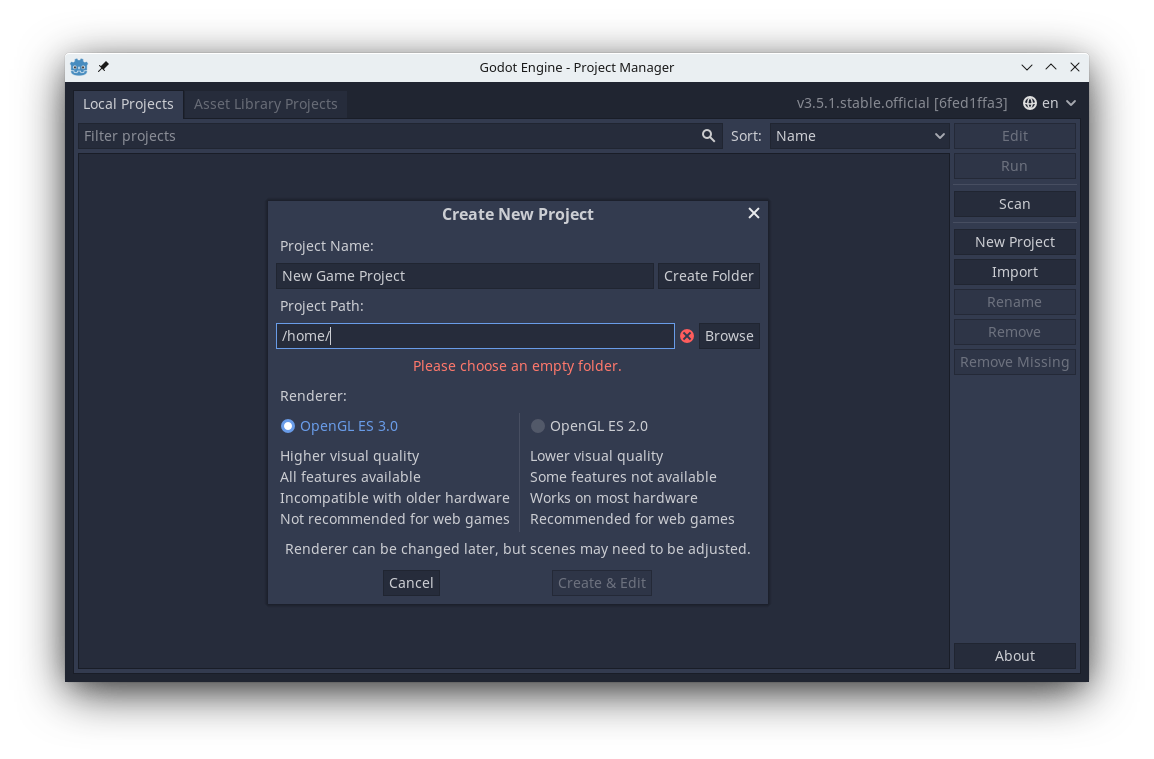Image resolution: width=1154 pixels, height=759 pixels.
Task: Open the Sort by Name dropdown
Action: pyautogui.click(x=860, y=135)
